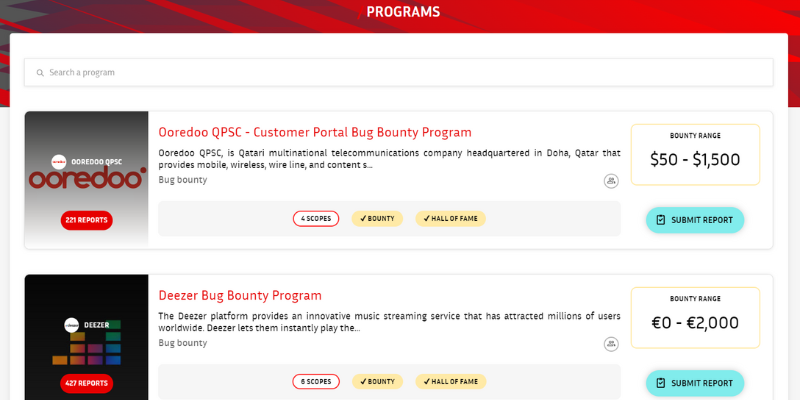The width and height of the screenshot is (800, 400).
Task: Click Bug bounty label under Ooredoo description
Action: tap(183, 180)
